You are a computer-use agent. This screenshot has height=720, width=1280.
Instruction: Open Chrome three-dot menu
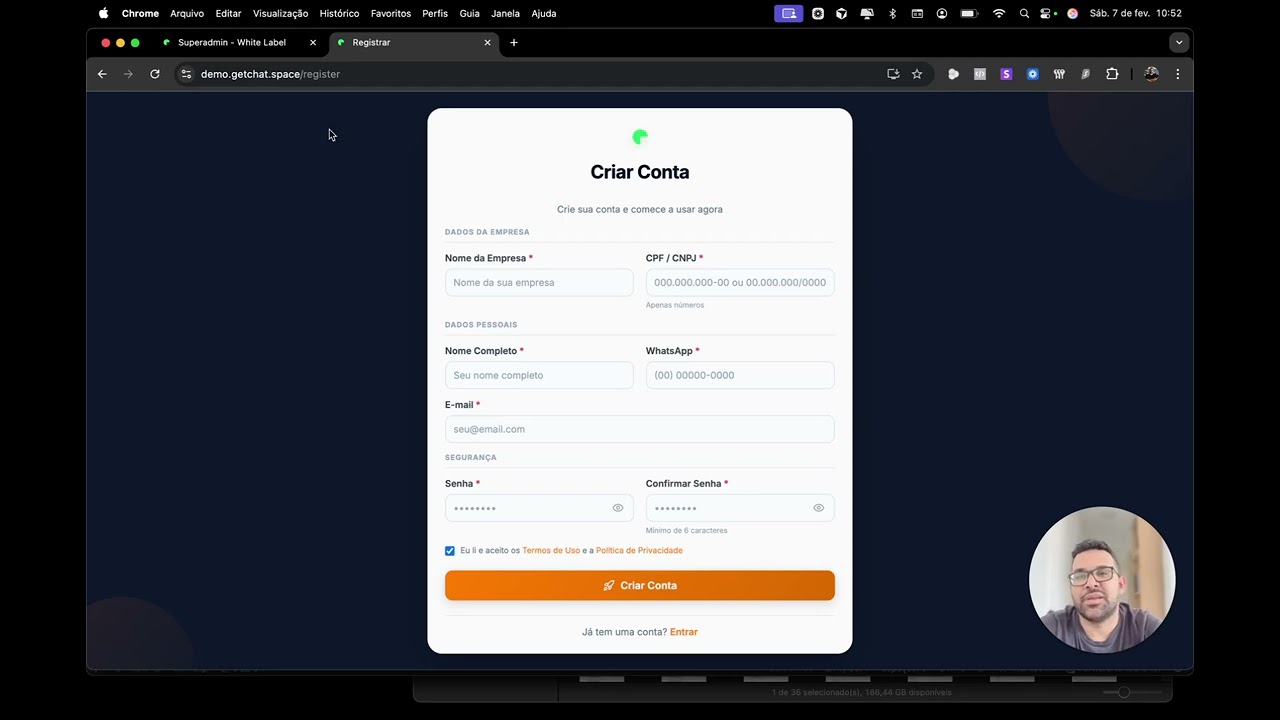[1178, 74]
